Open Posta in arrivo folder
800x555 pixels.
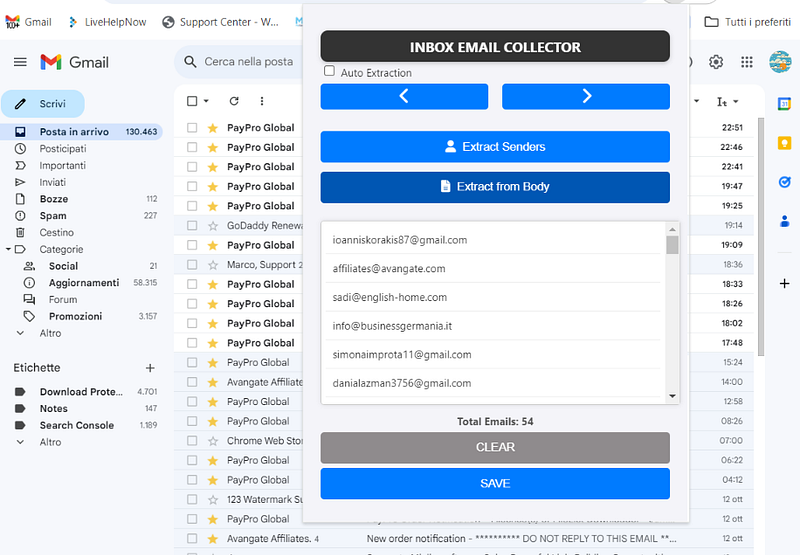pyautogui.click(x=82, y=132)
